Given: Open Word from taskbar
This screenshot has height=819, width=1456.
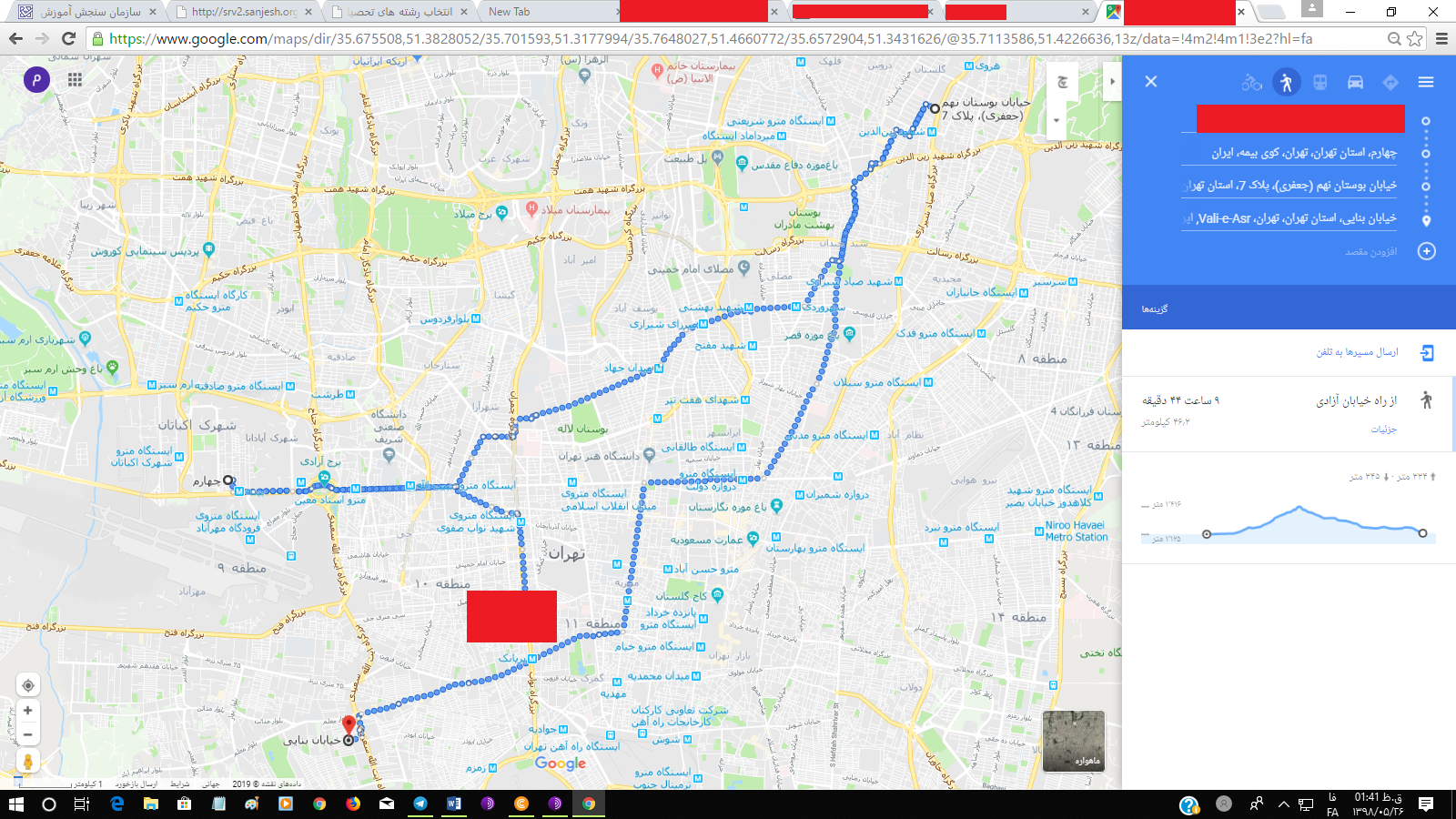Looking at the screenshot, I should [453, 804].
